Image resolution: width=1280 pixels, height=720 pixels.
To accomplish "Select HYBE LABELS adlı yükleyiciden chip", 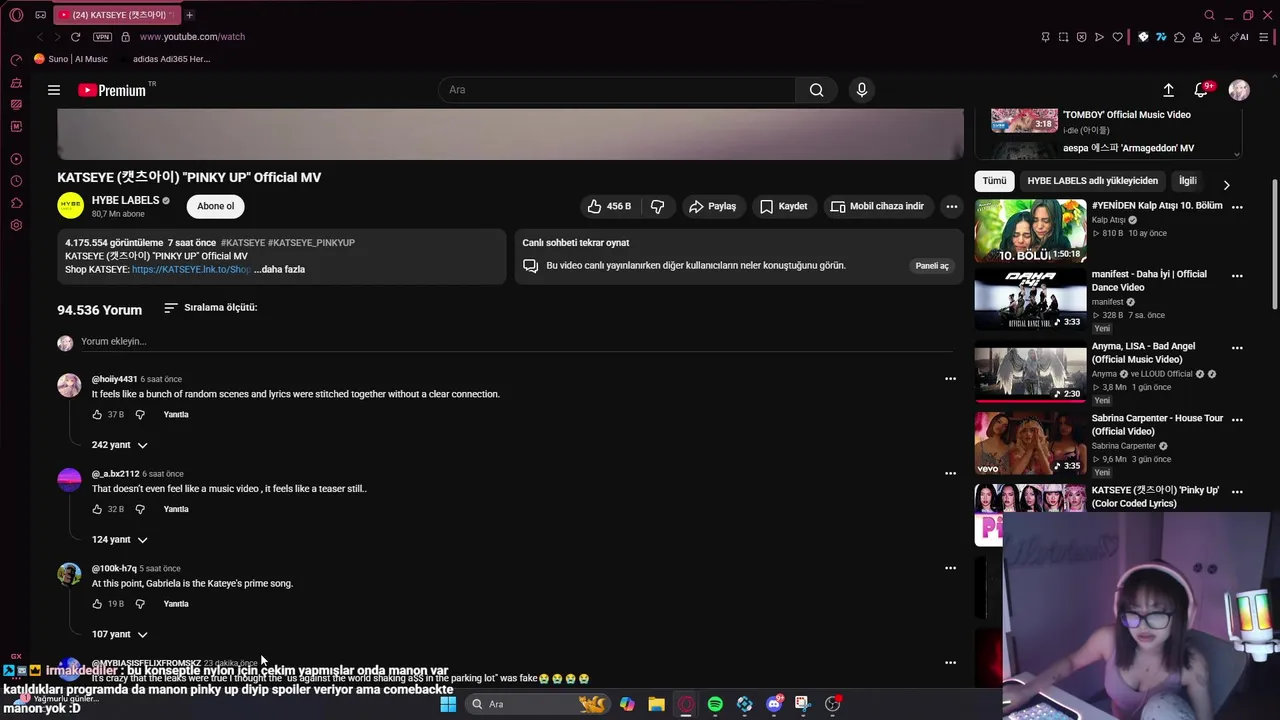I will pyautogui.click(x=1092, y=181).
